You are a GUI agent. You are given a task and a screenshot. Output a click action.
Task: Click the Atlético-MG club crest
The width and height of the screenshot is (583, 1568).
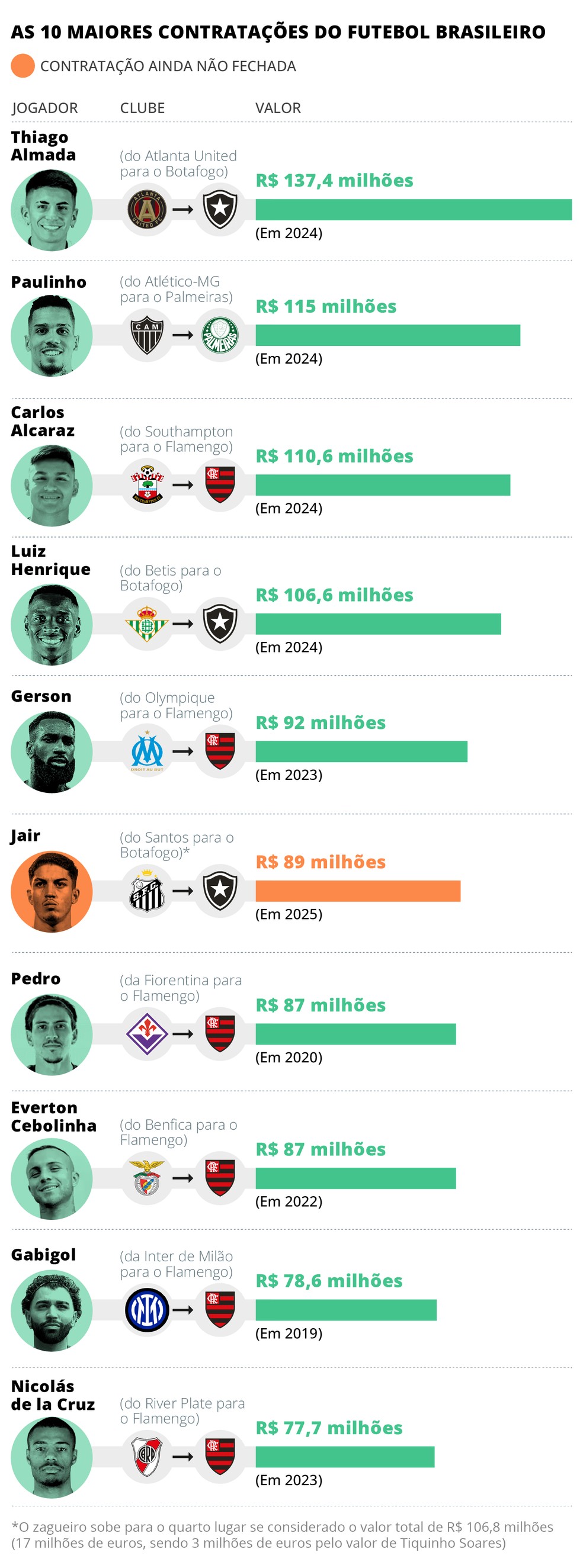[x=147, y=335]
